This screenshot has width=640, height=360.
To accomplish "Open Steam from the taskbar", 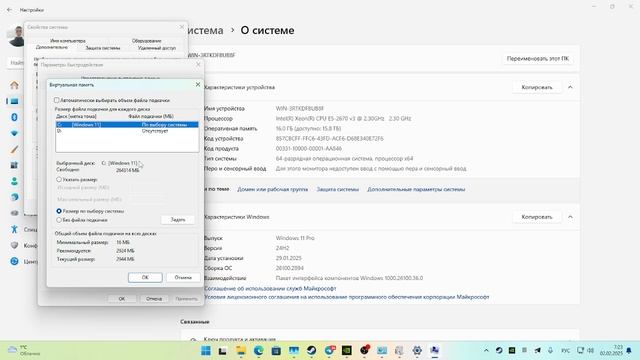I will tap(311, 350).
